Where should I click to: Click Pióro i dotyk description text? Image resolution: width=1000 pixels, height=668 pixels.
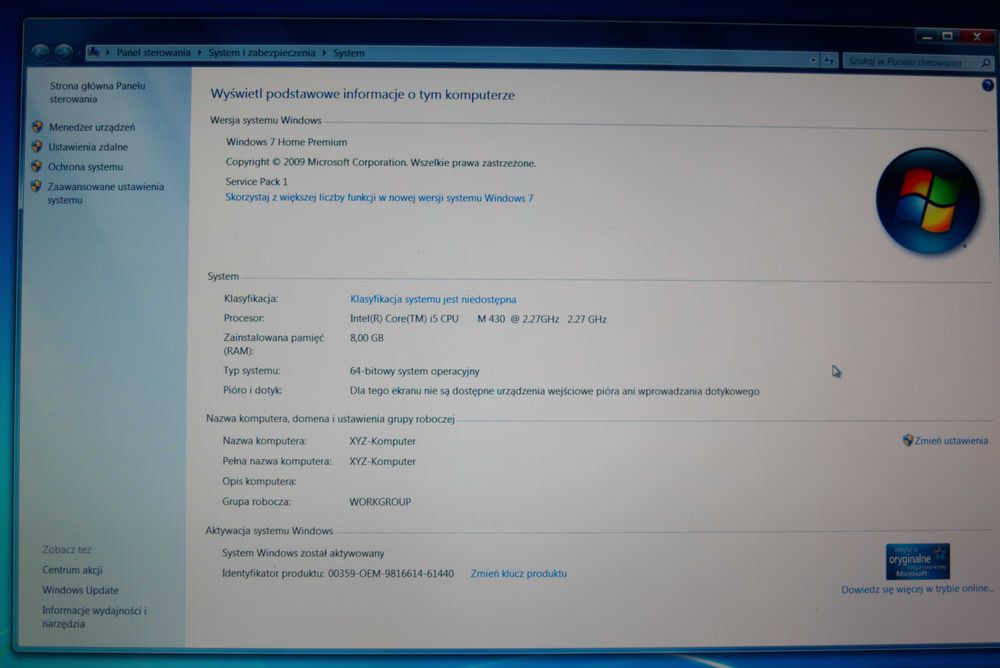pos(554,391)
